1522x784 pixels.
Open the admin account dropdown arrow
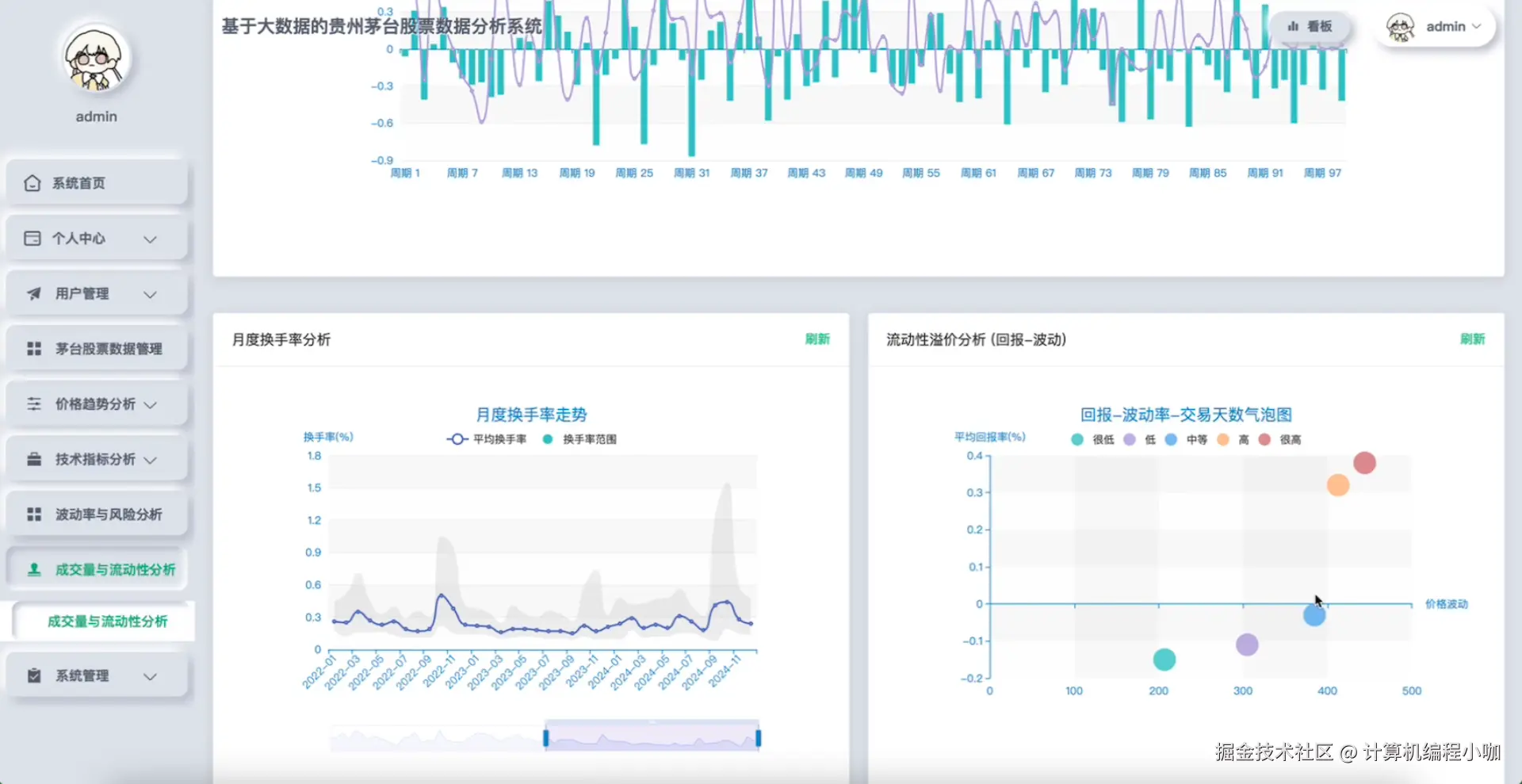pos(1477,27)
